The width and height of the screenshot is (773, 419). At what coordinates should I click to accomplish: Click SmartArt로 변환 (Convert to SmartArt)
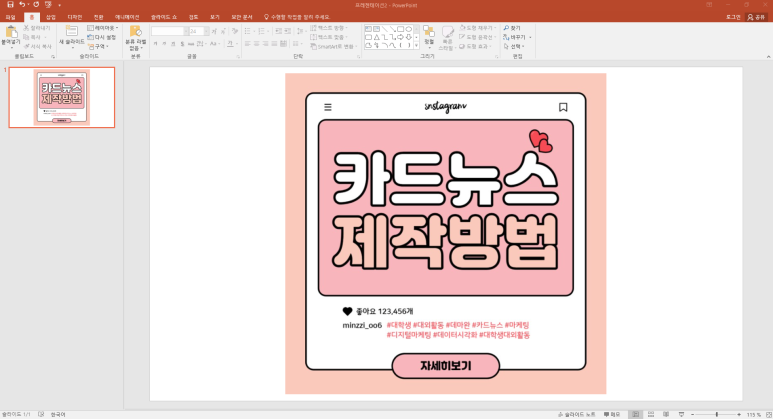(334, 46)
